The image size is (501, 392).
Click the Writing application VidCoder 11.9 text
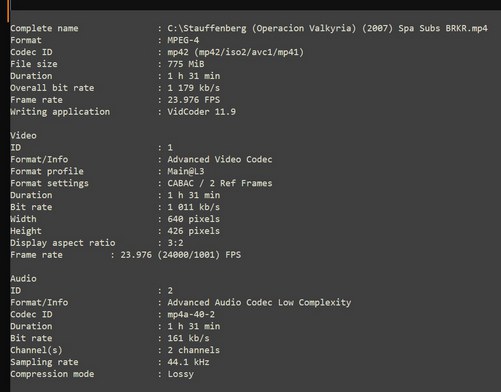point(201,112)
